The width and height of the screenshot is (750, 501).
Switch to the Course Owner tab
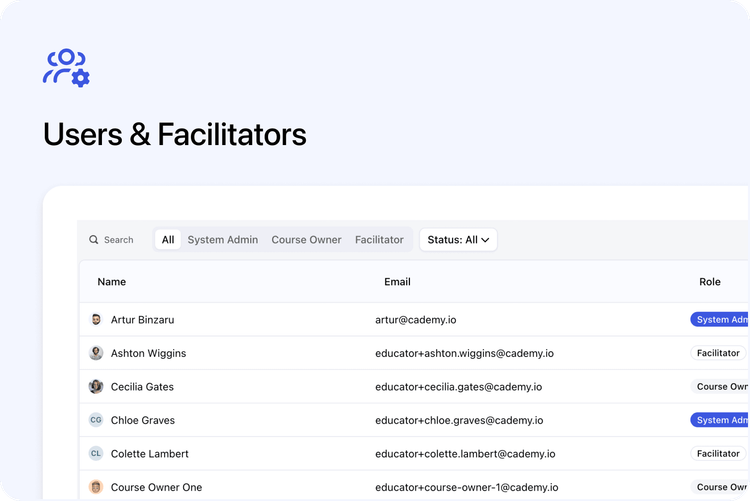(307, 240)
